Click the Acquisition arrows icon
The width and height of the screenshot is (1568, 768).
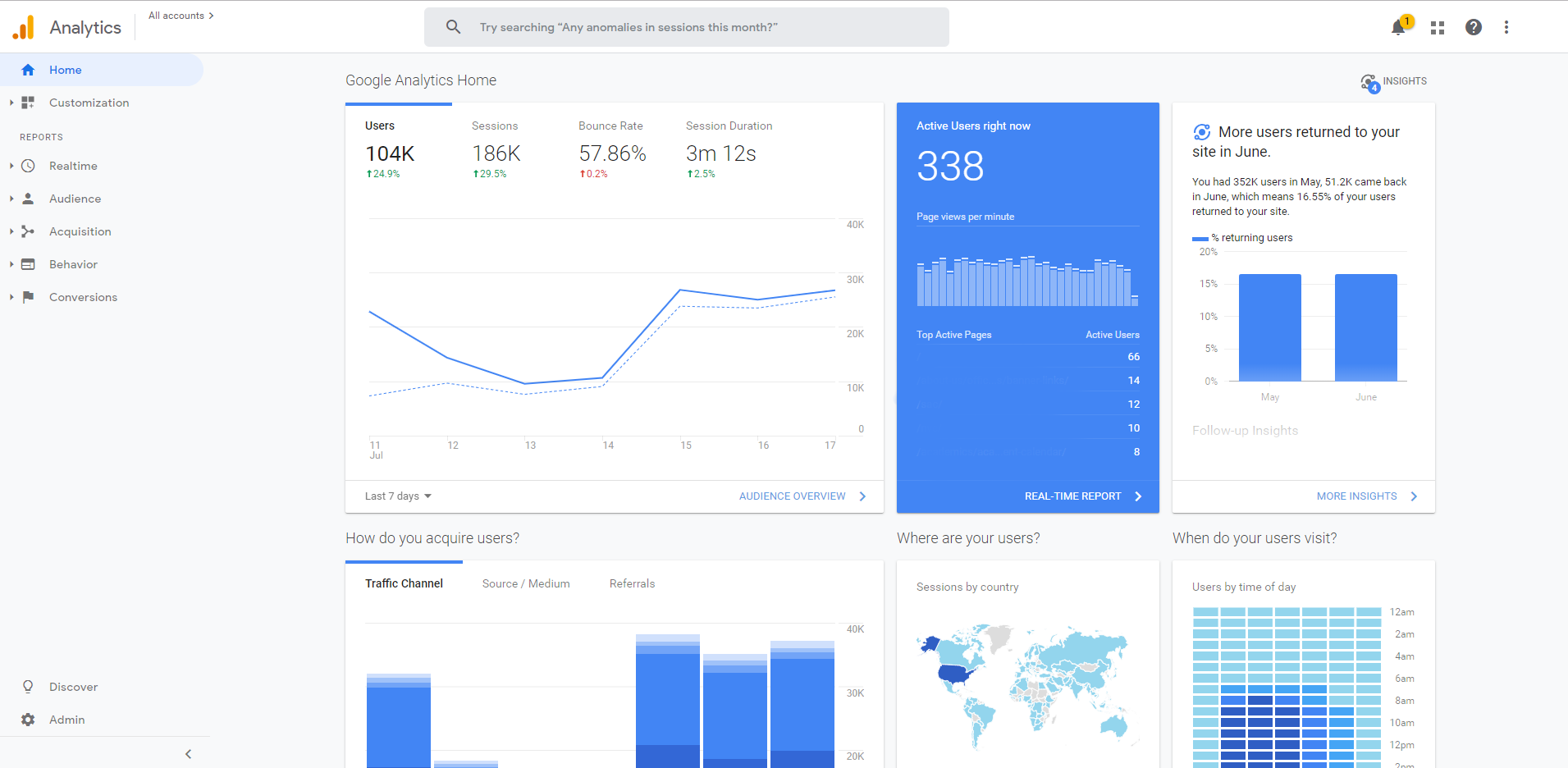coord(28,231)
